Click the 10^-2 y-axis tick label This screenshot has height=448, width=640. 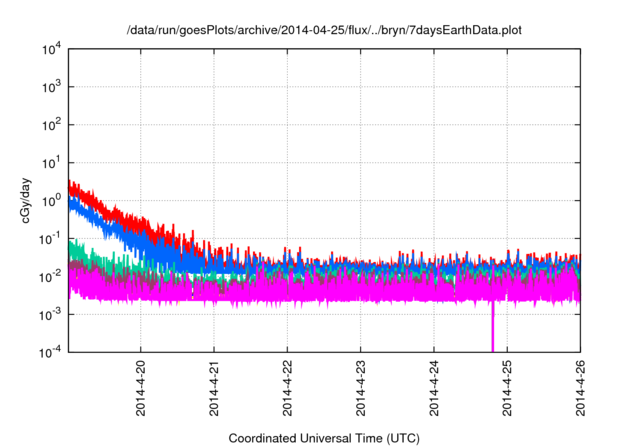(x=50, y=277)
